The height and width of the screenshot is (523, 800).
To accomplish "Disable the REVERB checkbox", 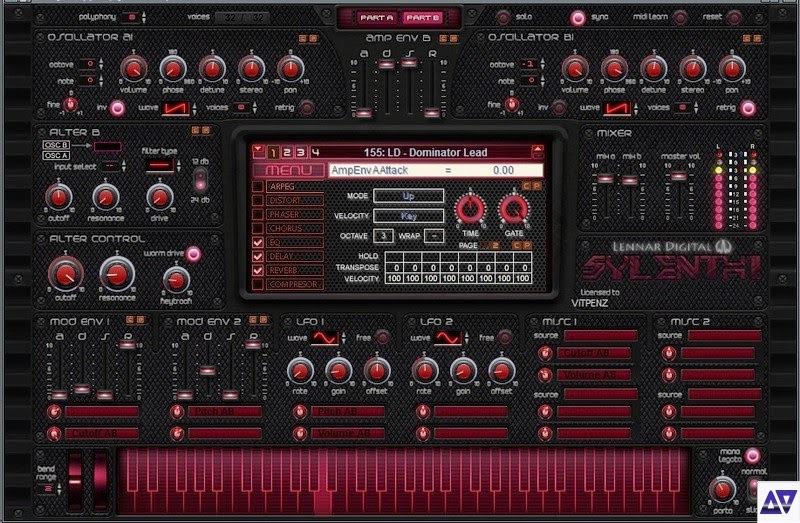I will coord(258,270).
